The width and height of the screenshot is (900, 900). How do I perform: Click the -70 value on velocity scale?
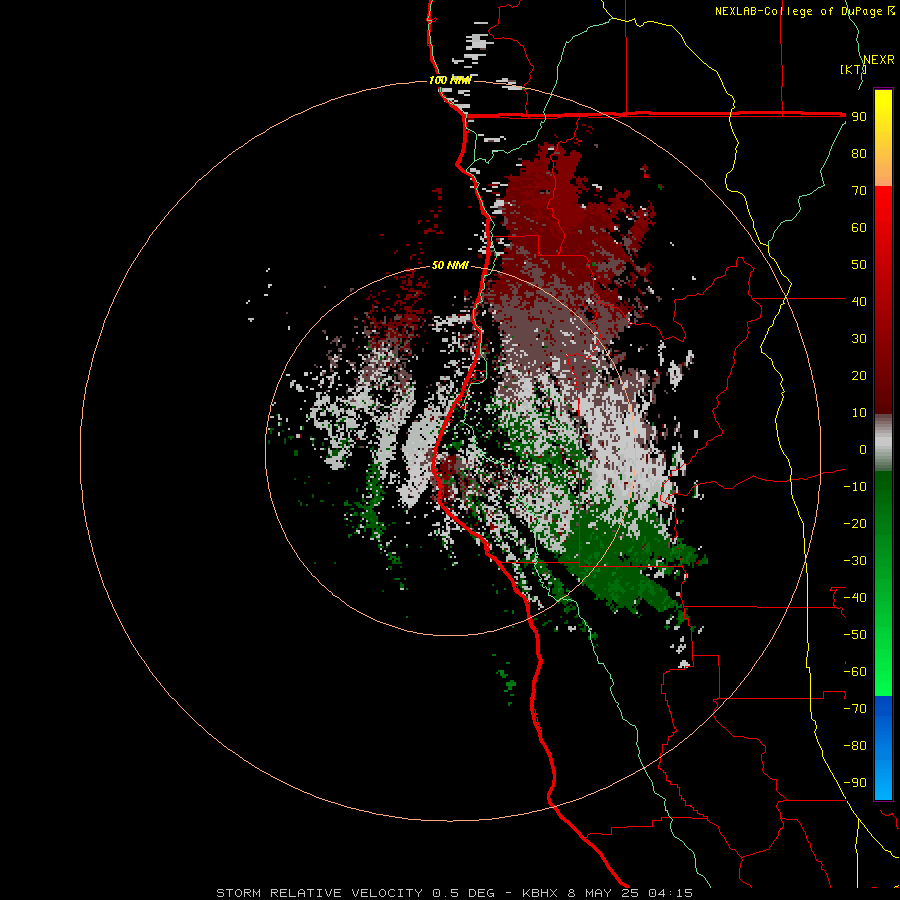pos(855,709)
